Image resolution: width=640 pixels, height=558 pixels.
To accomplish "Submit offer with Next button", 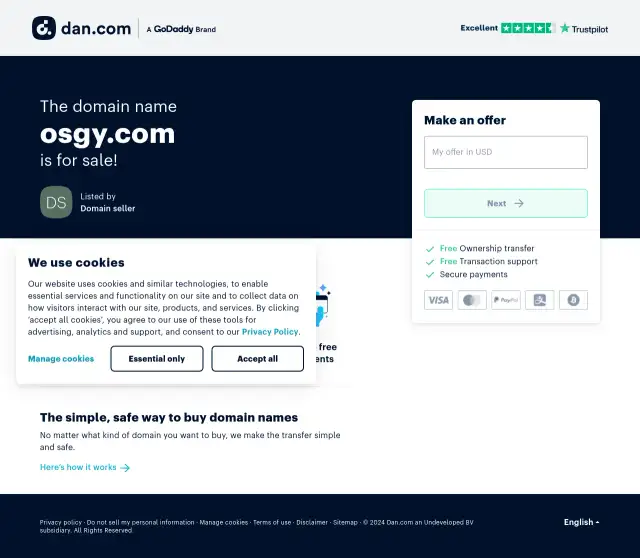I will 506,203.
